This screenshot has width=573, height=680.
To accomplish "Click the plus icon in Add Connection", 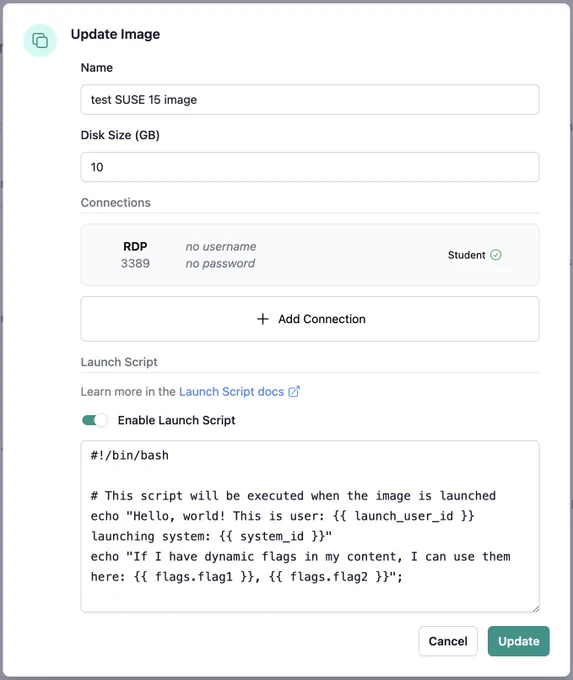I will pos(262,319).
